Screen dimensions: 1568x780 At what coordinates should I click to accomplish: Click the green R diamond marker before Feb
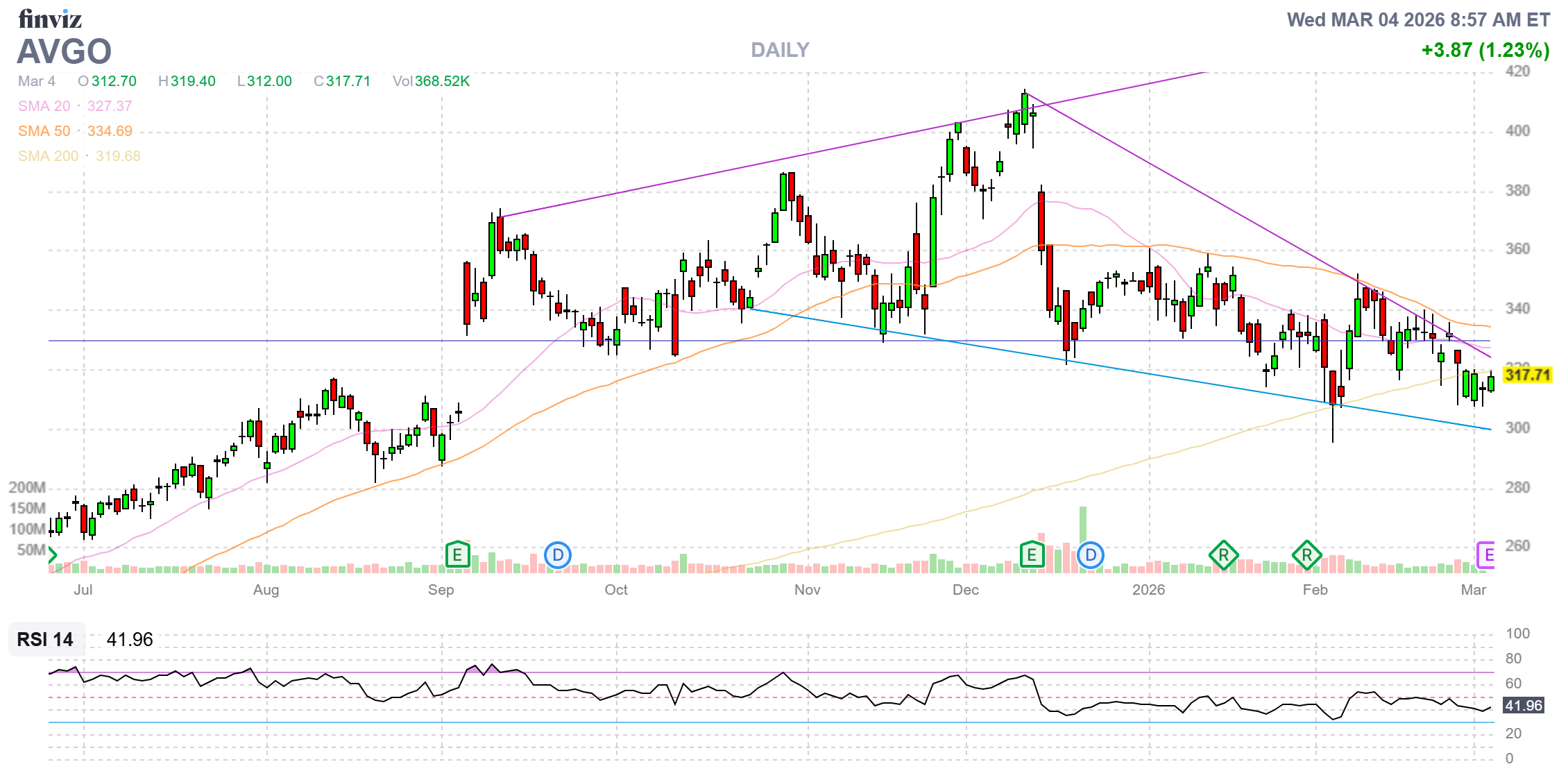click(x=1306, y=555)
